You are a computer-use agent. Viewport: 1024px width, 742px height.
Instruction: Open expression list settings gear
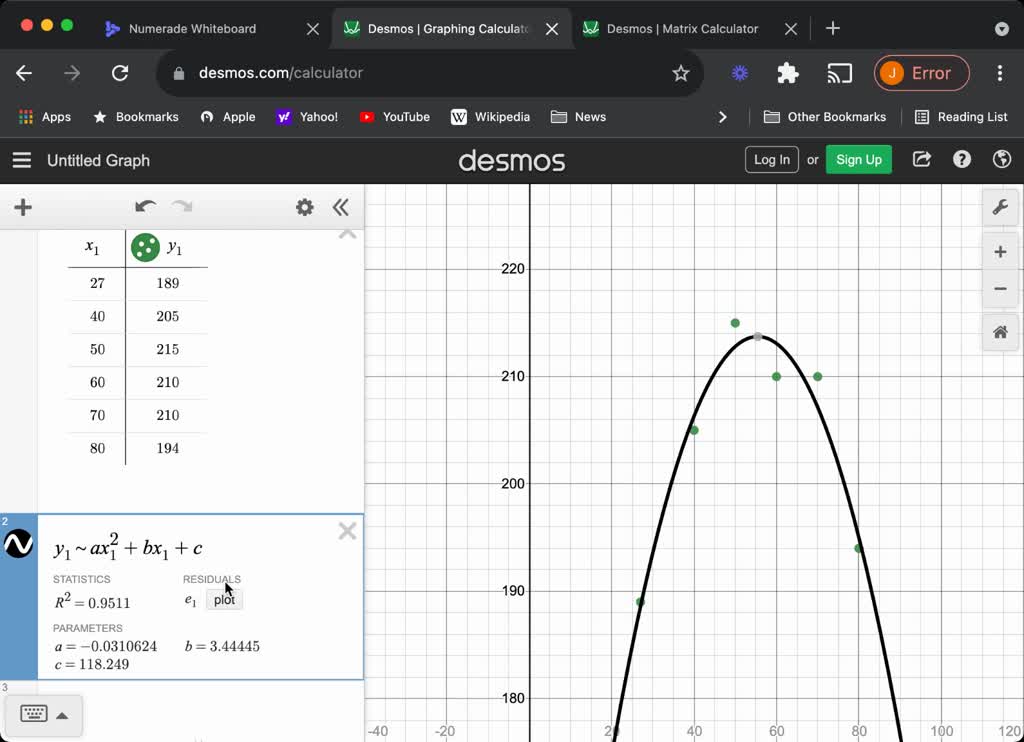(x=304, y=208)
